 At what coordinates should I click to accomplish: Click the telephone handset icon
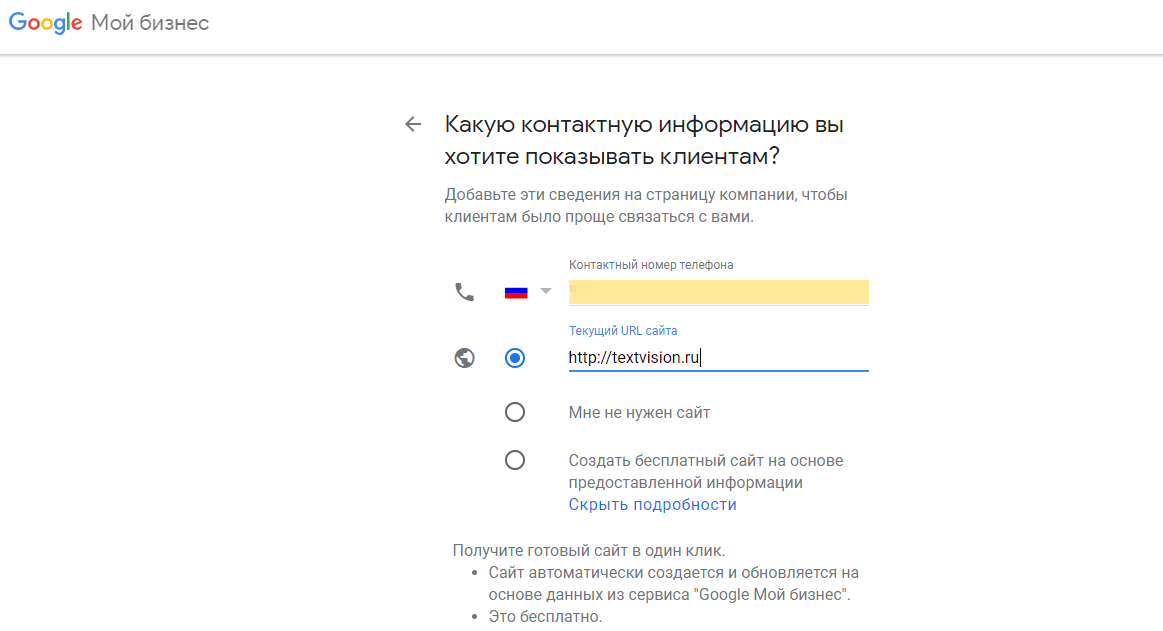coord(463,292)
